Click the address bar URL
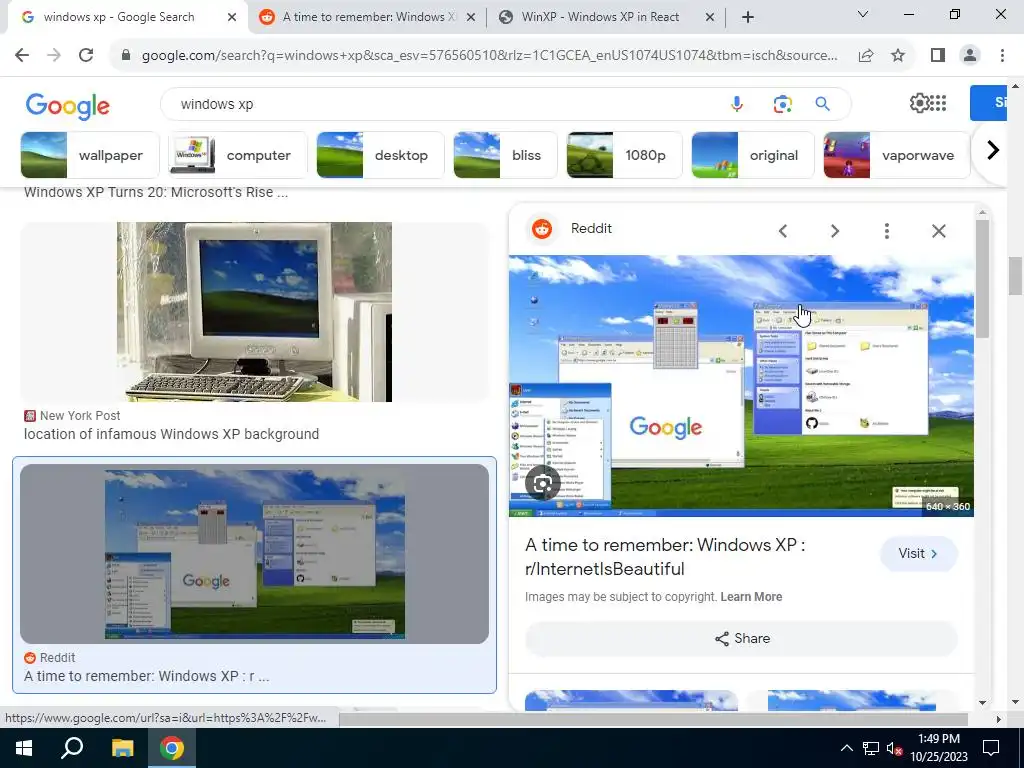 coord(490,56)
